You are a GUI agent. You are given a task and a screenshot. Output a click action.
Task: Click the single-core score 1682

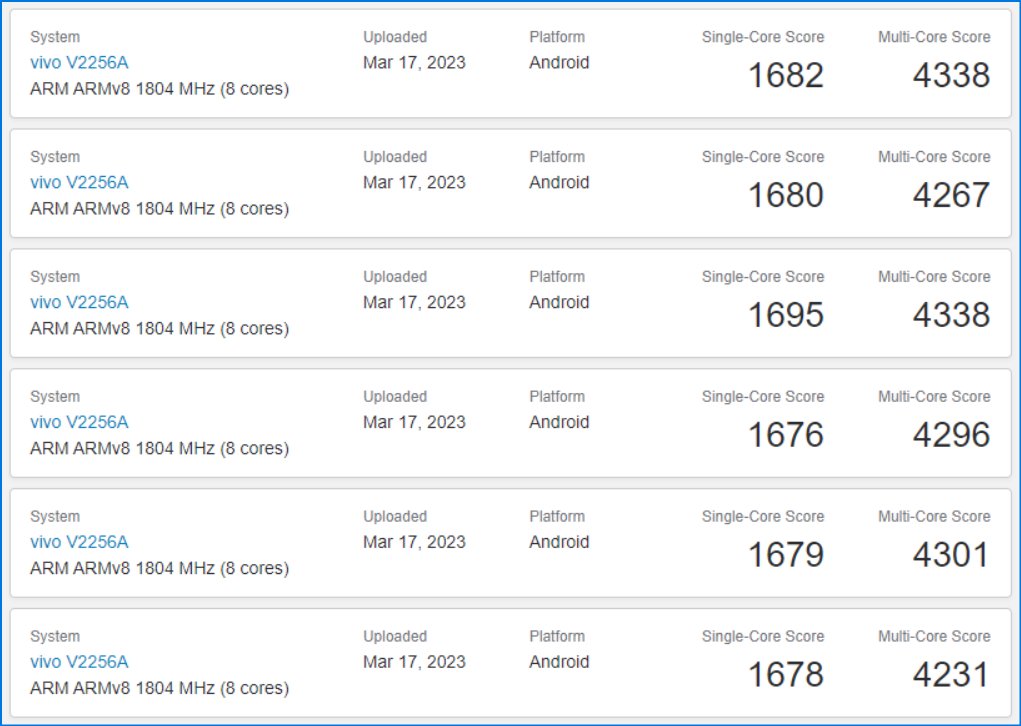tap(786, 75)
